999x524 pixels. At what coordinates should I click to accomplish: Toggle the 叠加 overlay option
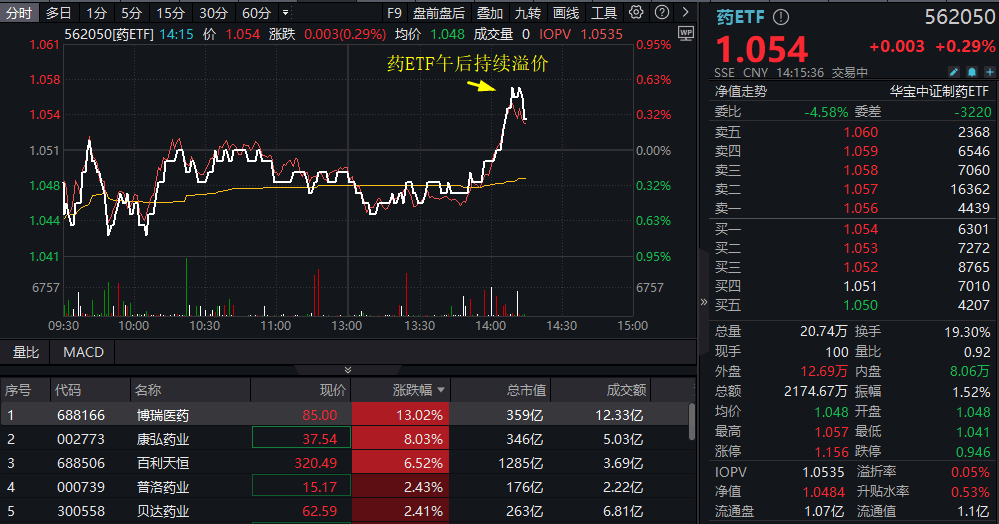tap(489, 13)
